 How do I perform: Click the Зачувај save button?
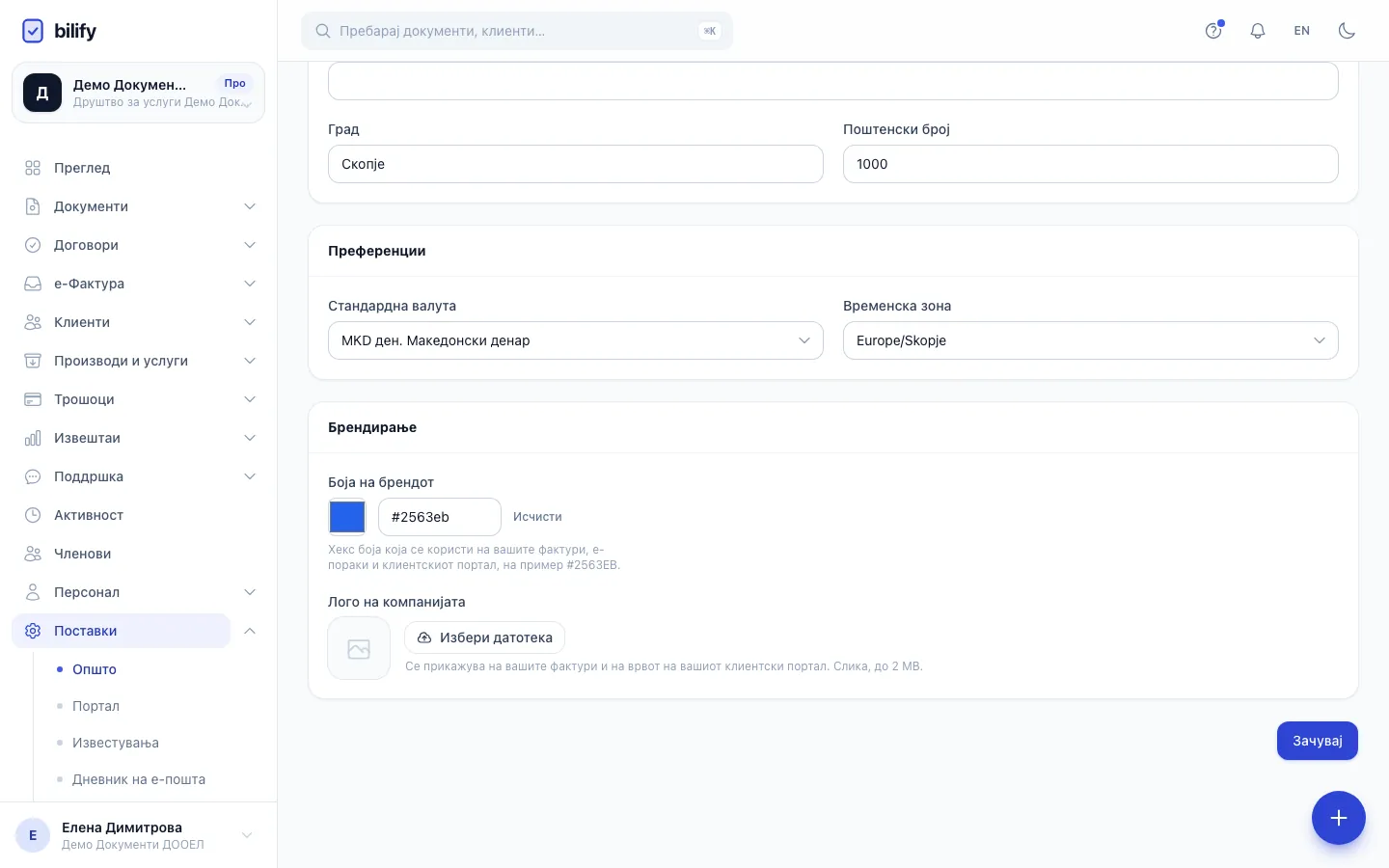point(1318,741)
